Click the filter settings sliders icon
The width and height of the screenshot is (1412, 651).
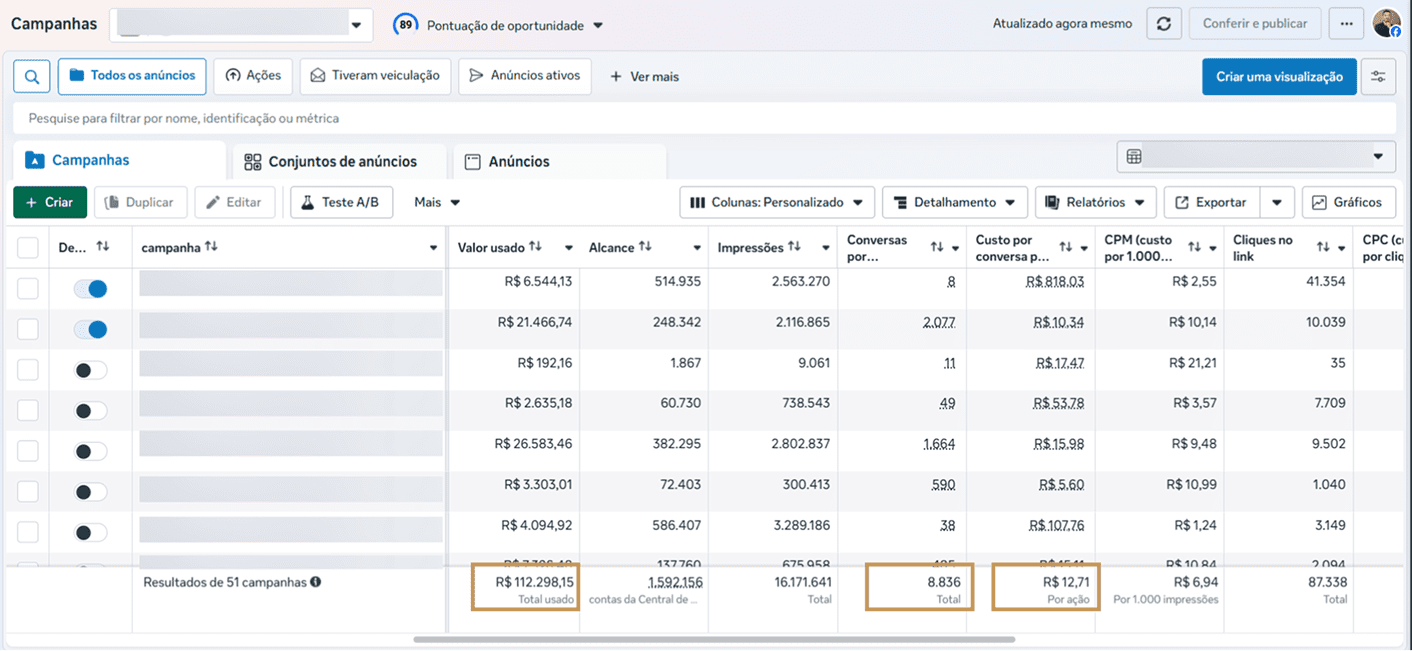tap(1379, 77)
